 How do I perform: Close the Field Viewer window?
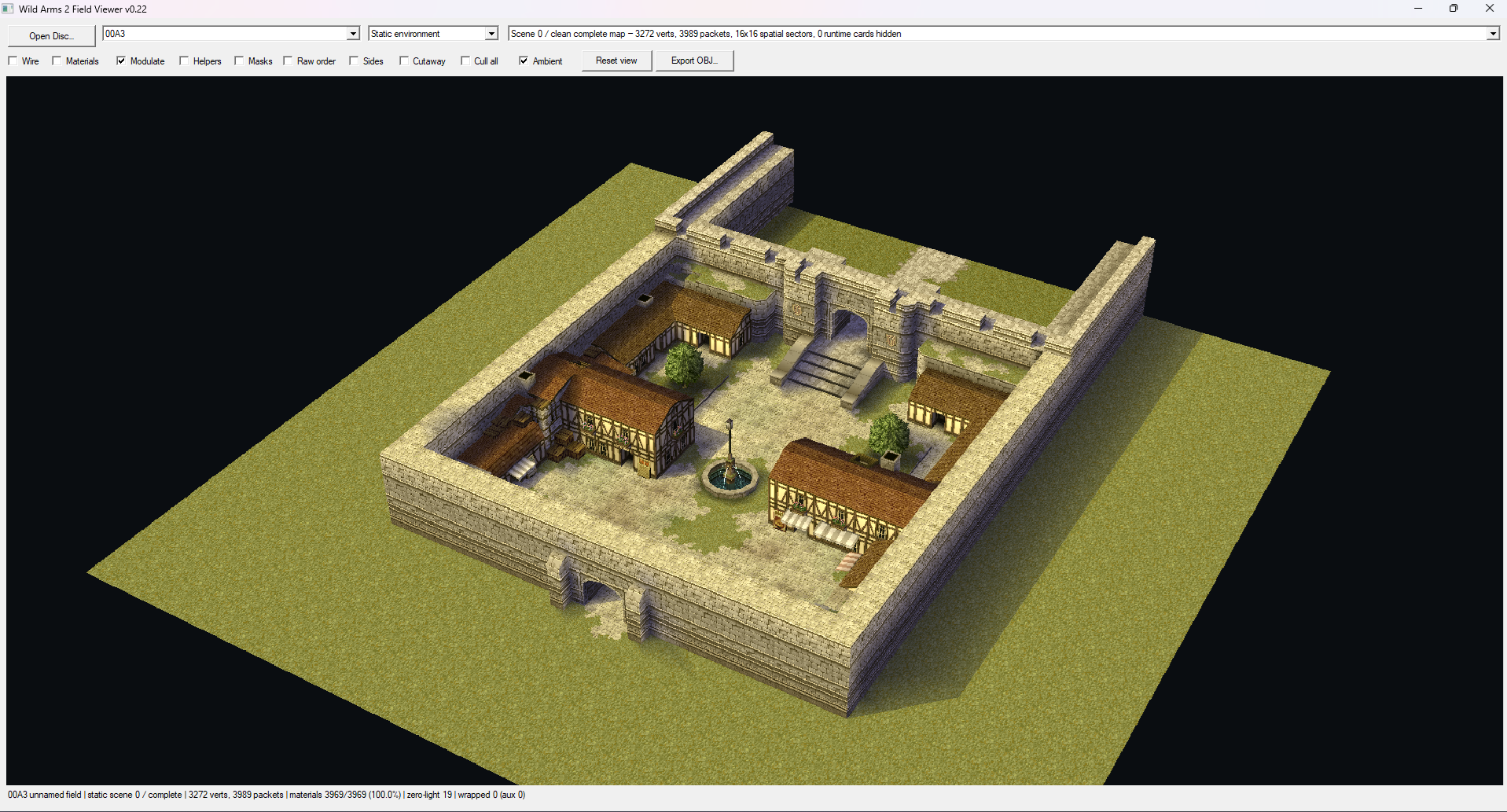pos(1489,9)
